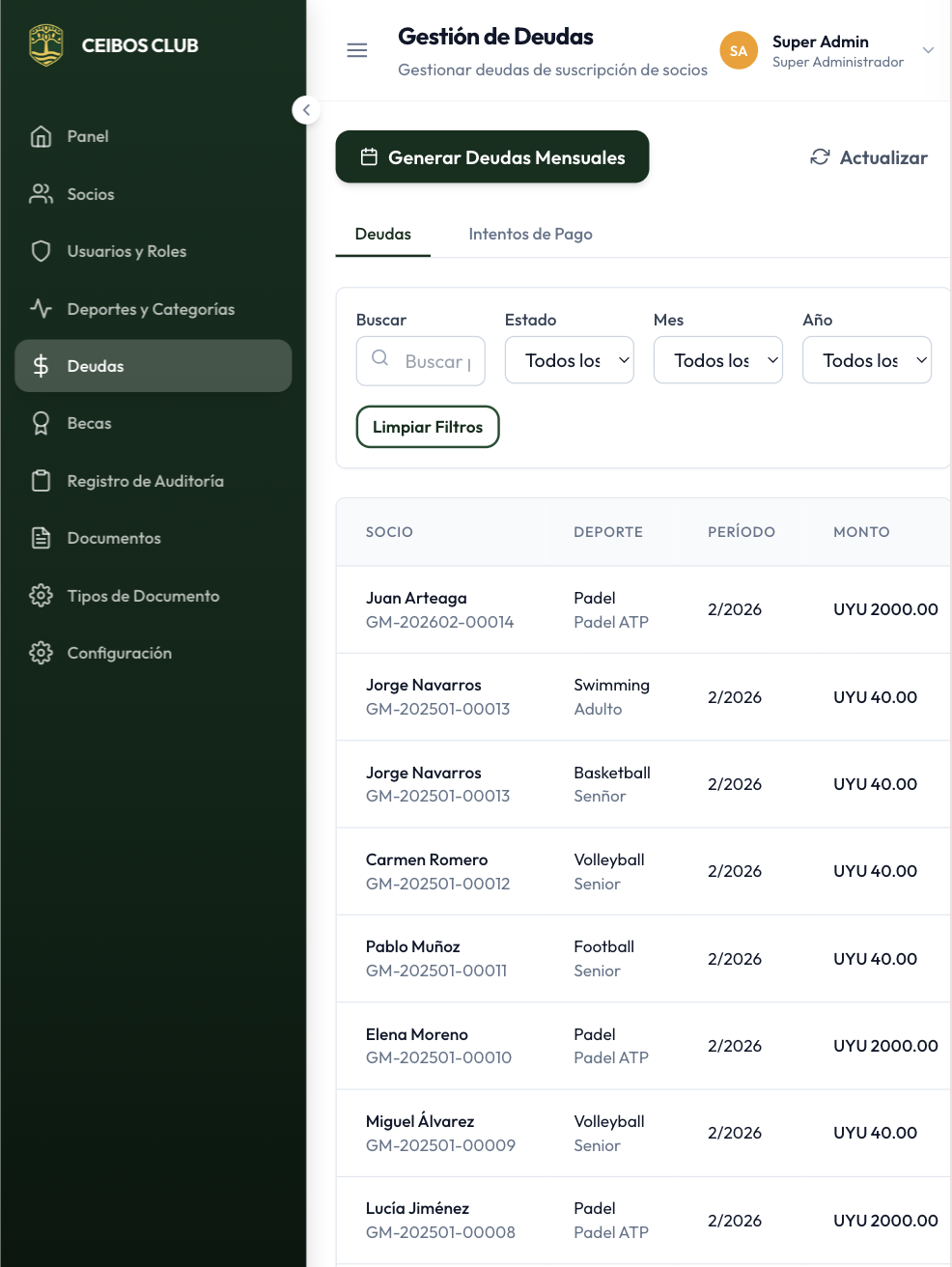Click the Socios people icon

click(x=41, y=194)
